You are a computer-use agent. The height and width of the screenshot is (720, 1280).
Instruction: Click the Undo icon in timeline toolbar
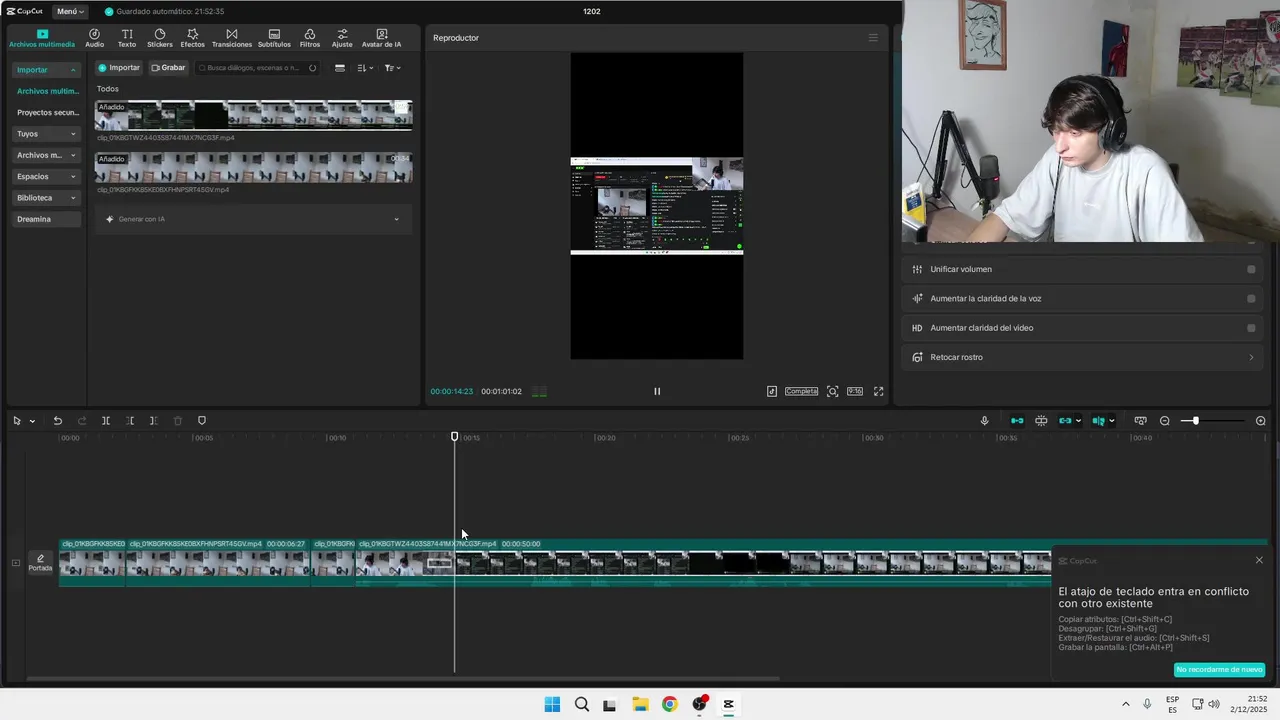(x=57, y=421)
